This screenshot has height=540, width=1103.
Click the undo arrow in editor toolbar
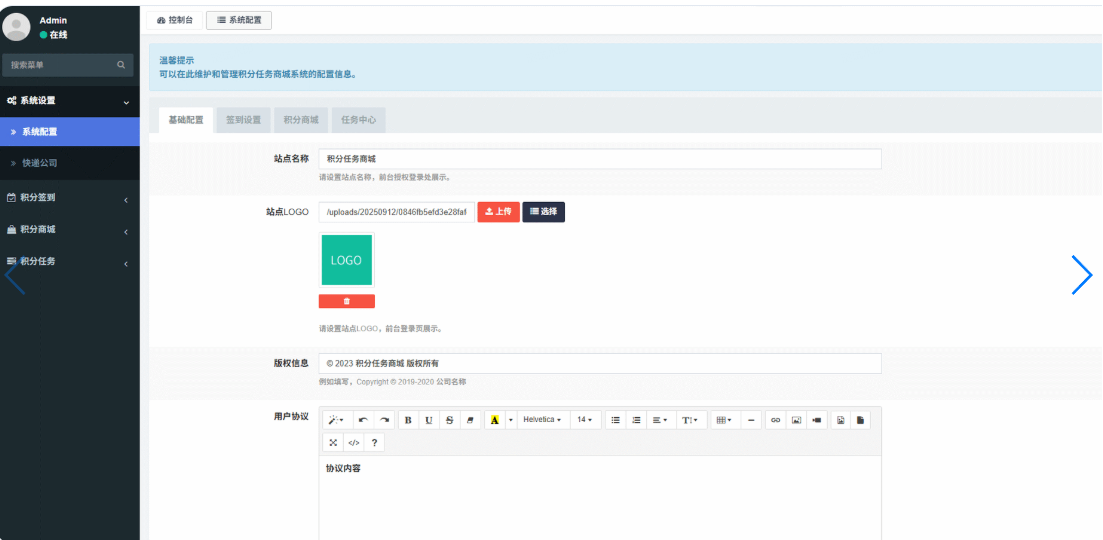(x=363, y=420)
